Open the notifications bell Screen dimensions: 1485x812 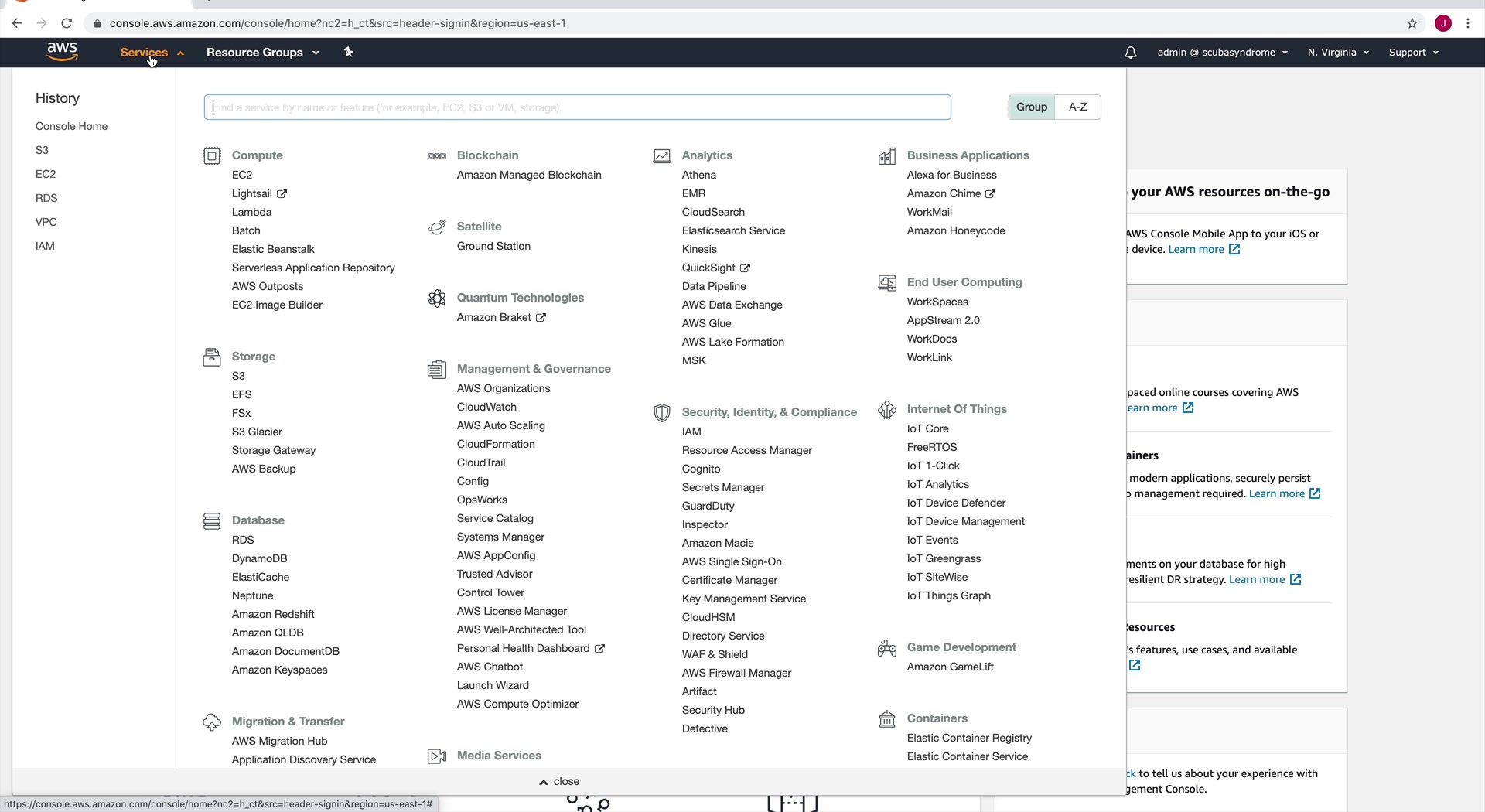1130,53
